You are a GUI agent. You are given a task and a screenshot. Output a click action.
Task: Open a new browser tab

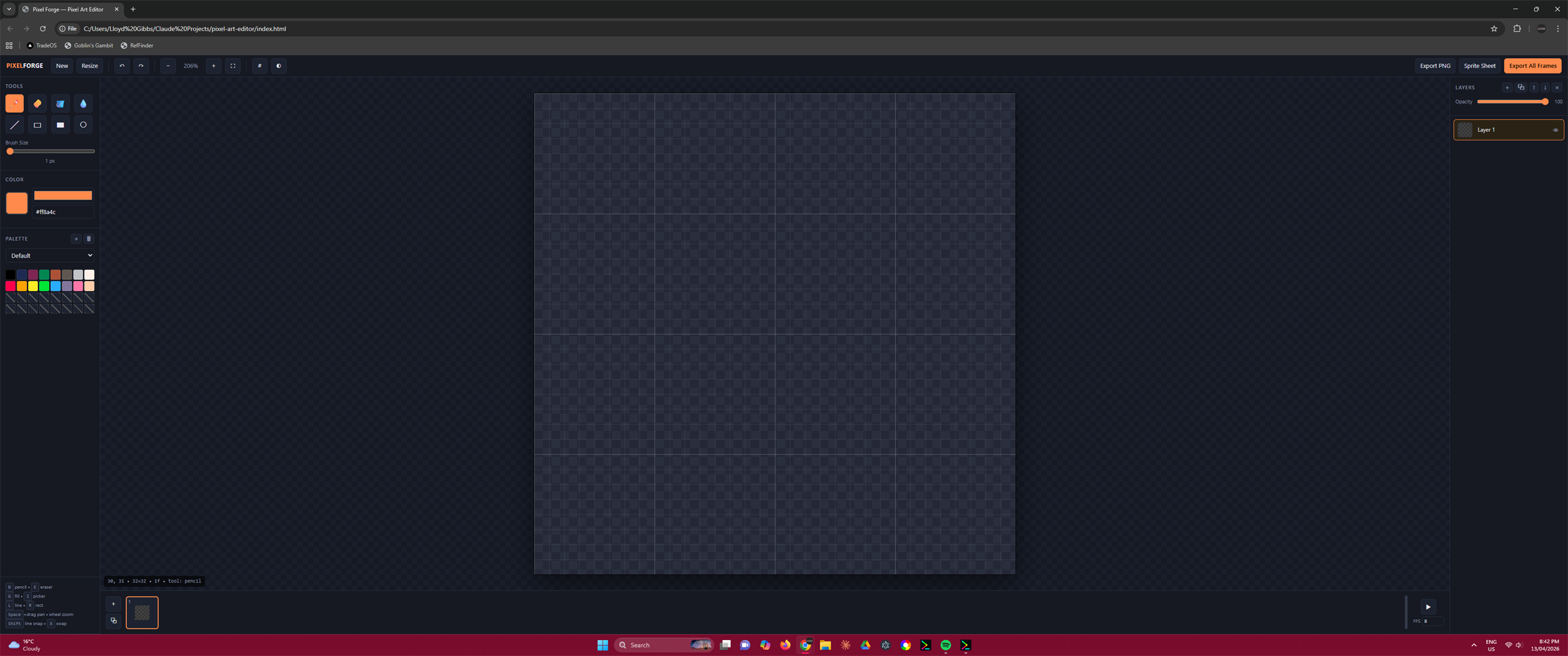[133, 9]
